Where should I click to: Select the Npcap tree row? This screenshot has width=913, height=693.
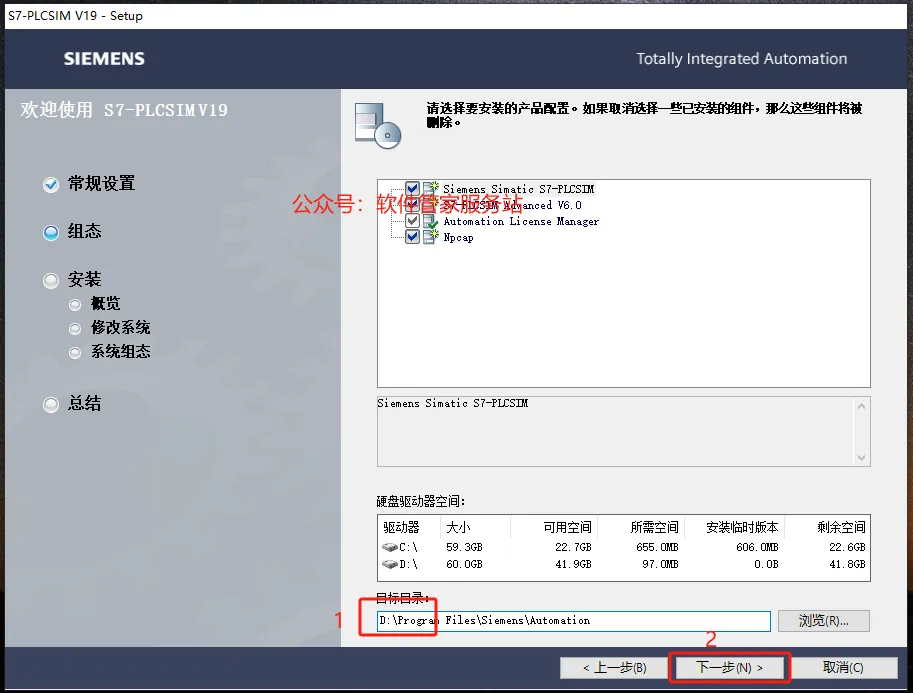click(458, 238)
